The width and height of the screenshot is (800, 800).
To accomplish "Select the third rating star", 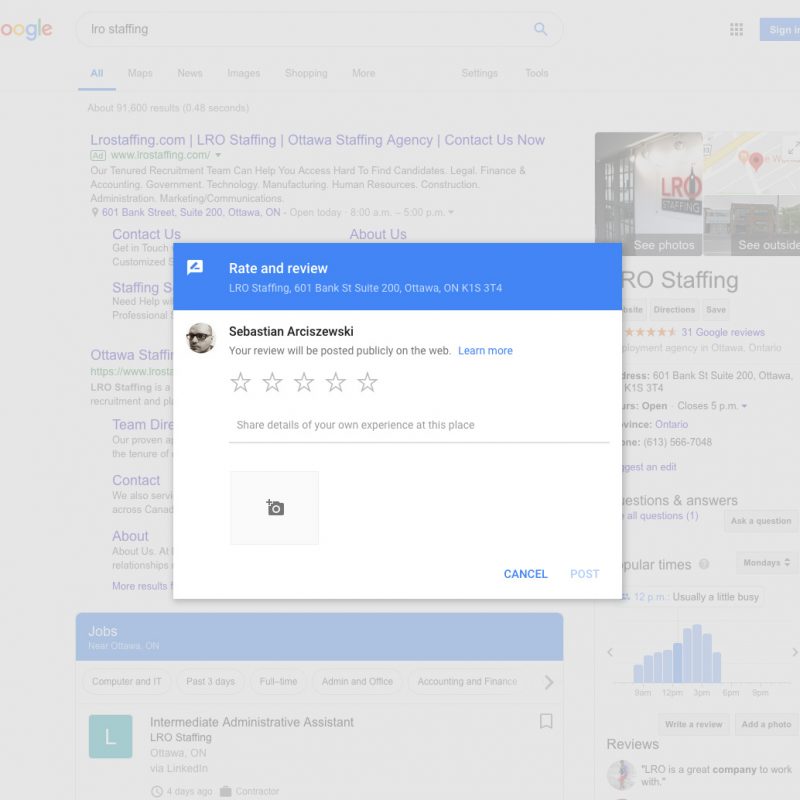I will pos(304,382).
